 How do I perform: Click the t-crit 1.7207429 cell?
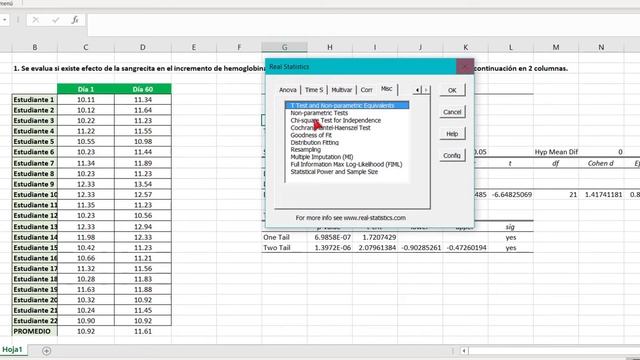375,237
